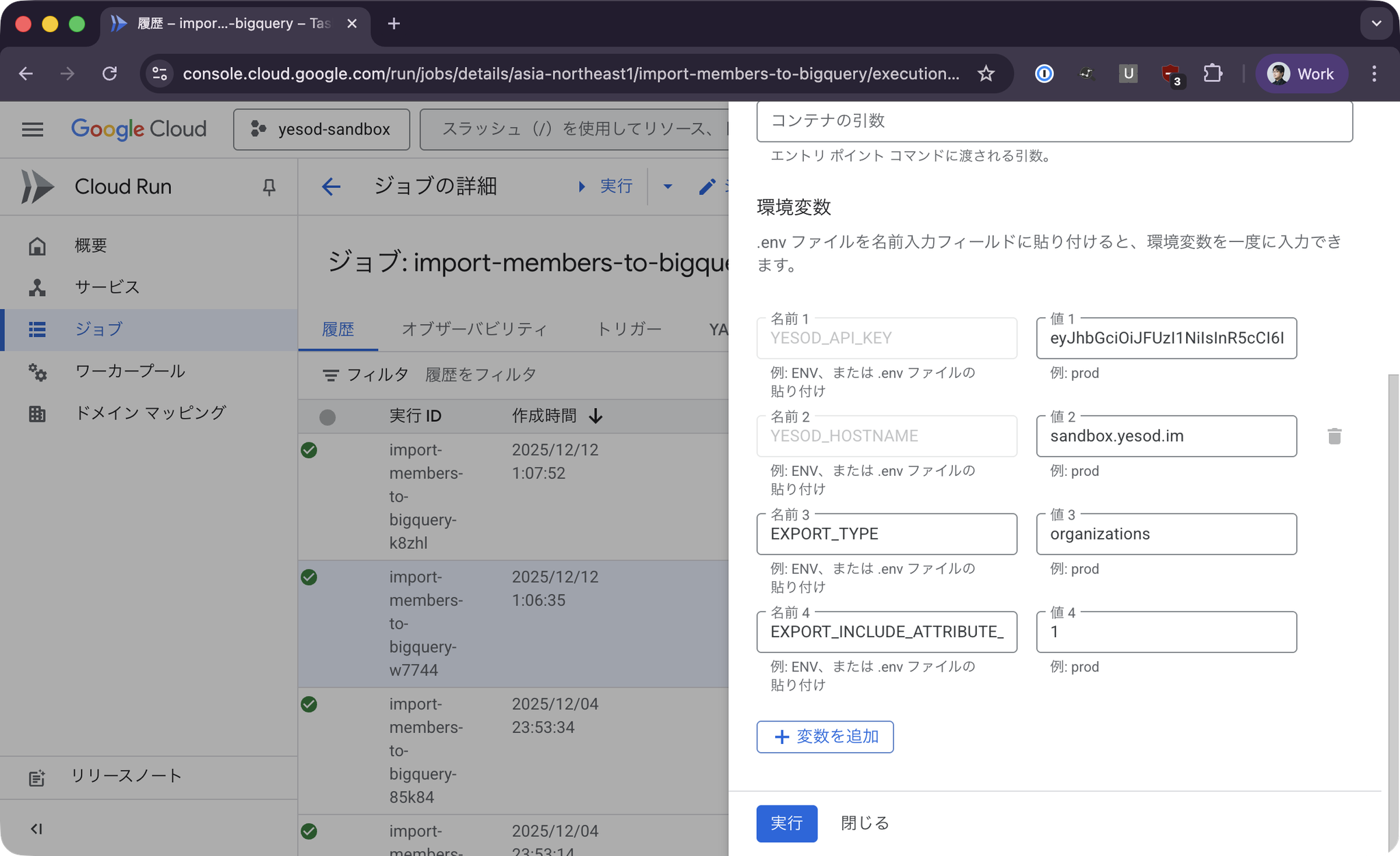Reload the page with refresh icon
Viewport: 1400px width, 856px height.
pos(109,74)
